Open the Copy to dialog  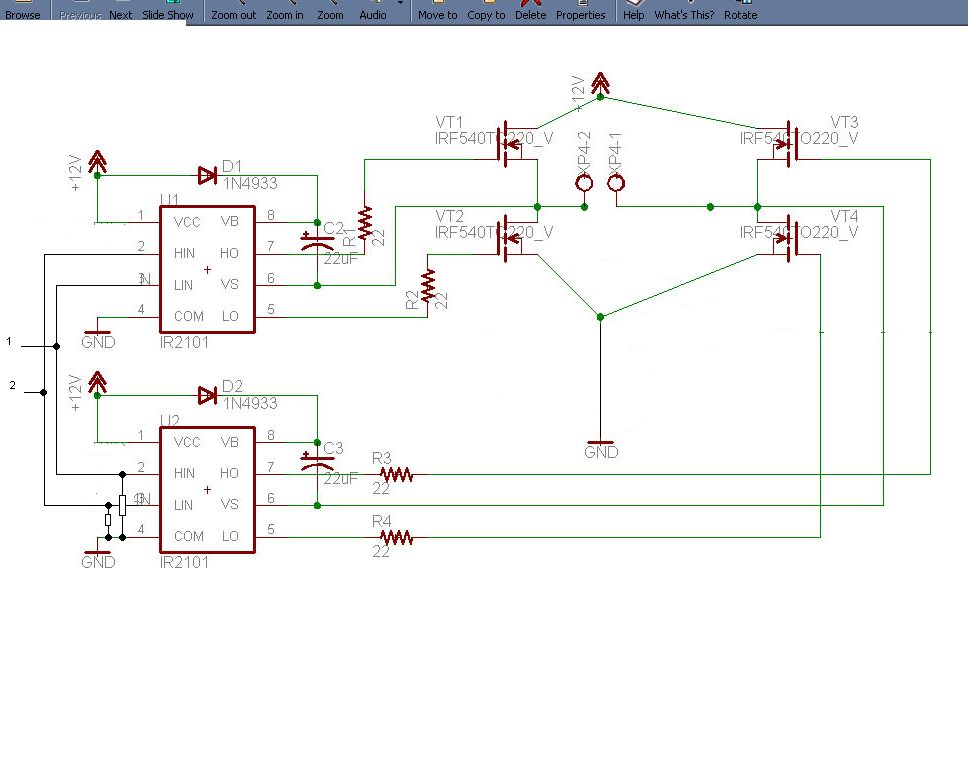point(486,11)
